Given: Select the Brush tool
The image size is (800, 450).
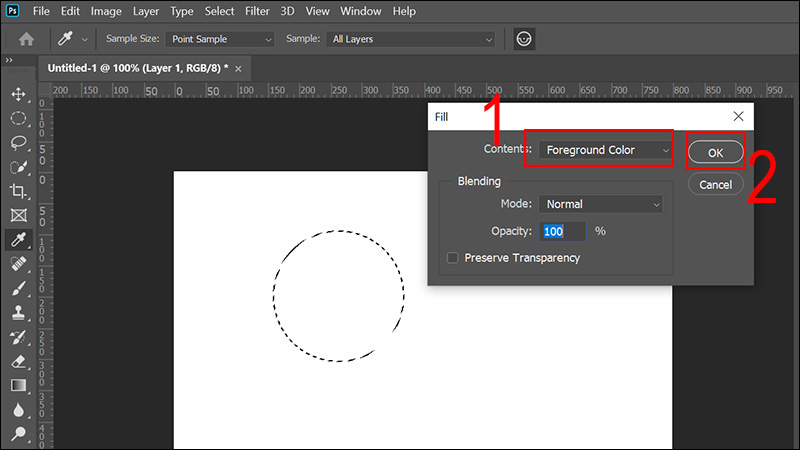Looking at the screenshot, I should click(18, 288).
